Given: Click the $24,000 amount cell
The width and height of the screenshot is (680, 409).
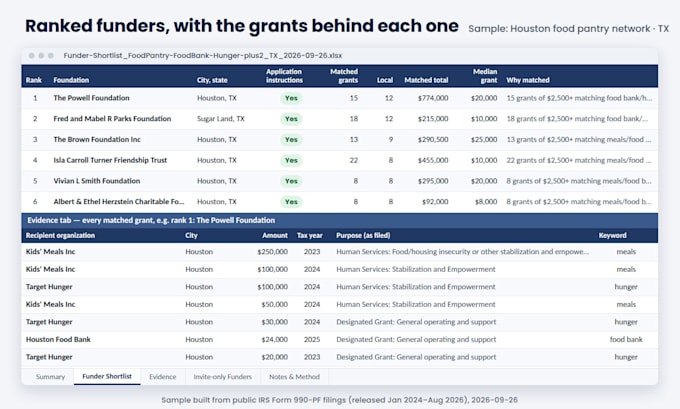Looking at the screenshot, I should pos(274,340).
